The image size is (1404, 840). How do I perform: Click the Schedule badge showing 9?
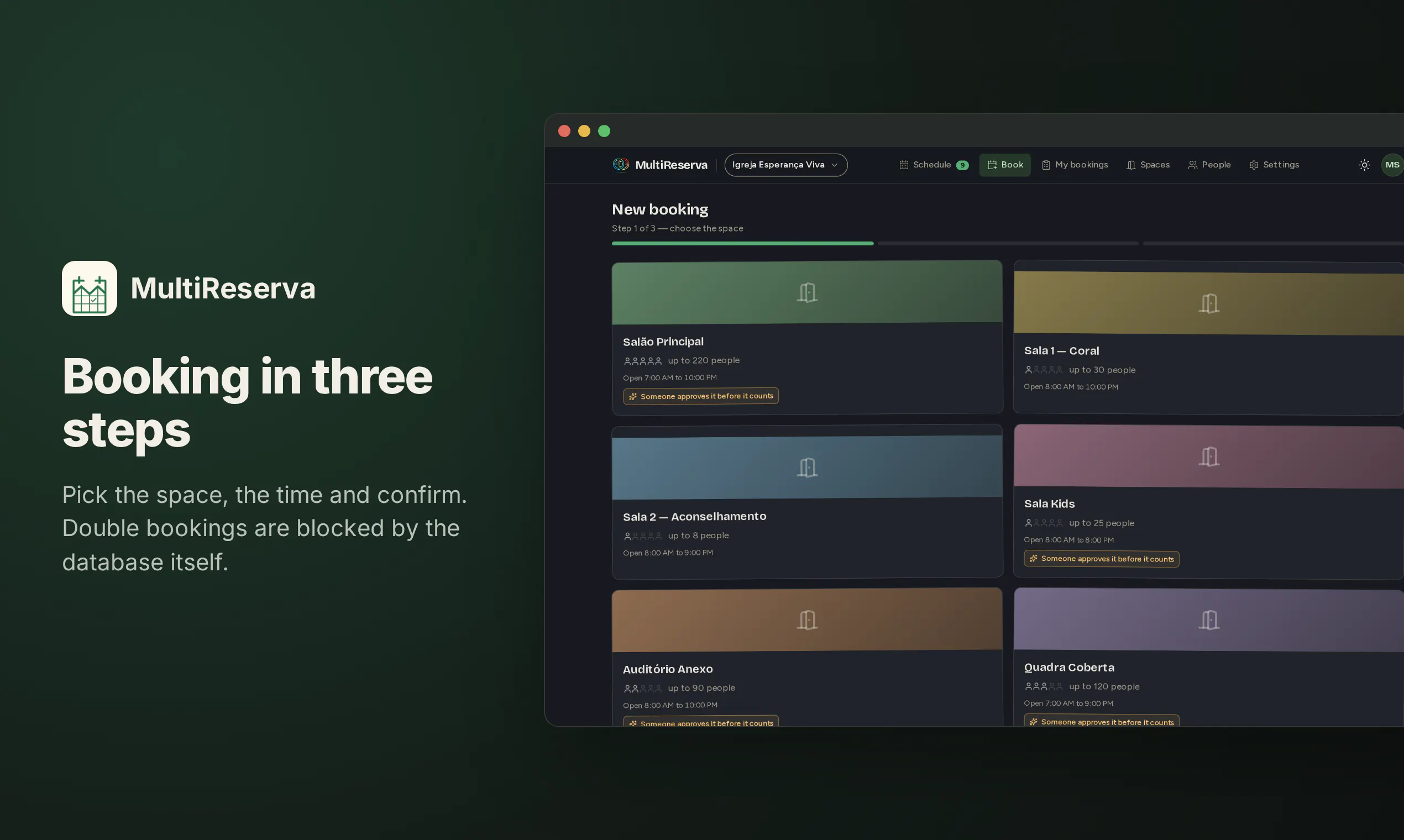[x=962, y=165]
